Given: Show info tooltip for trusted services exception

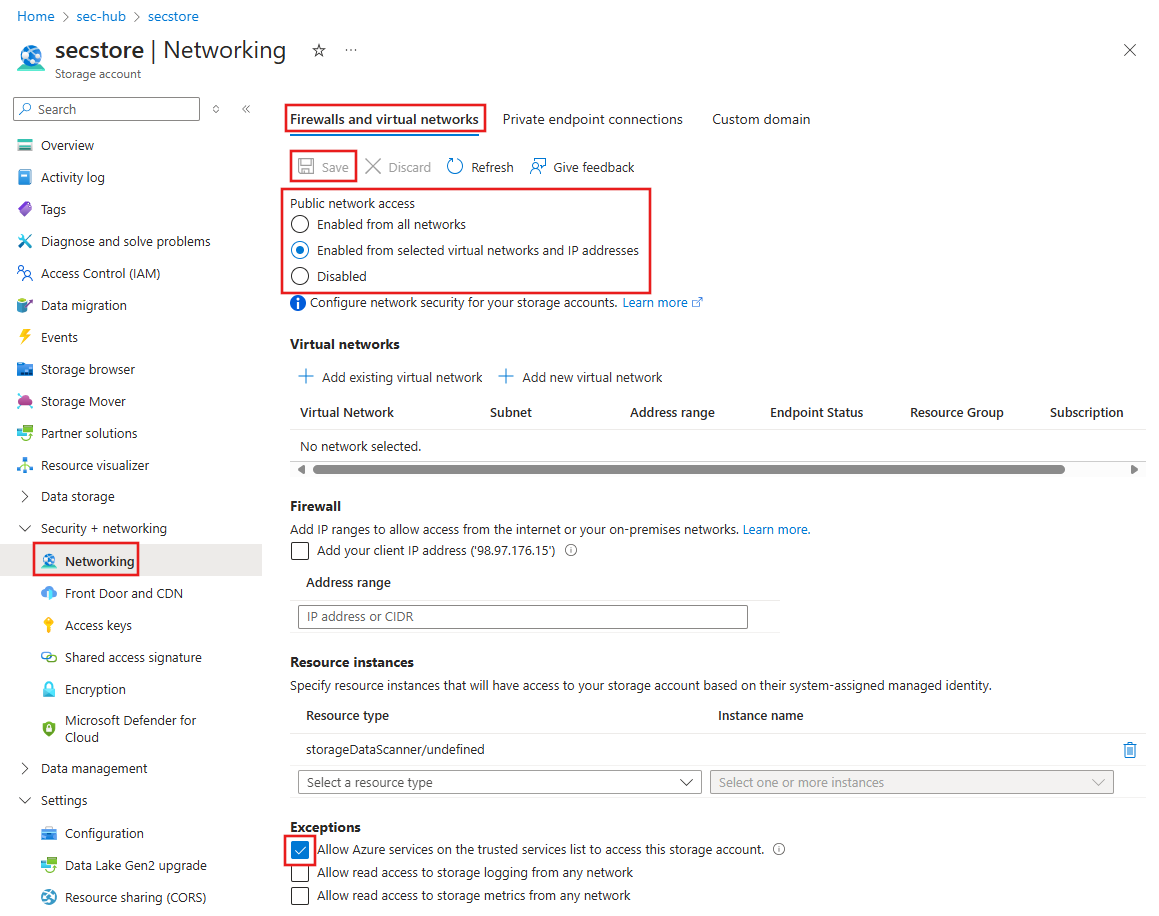Looking at the screenshot, I should point(779,849).
